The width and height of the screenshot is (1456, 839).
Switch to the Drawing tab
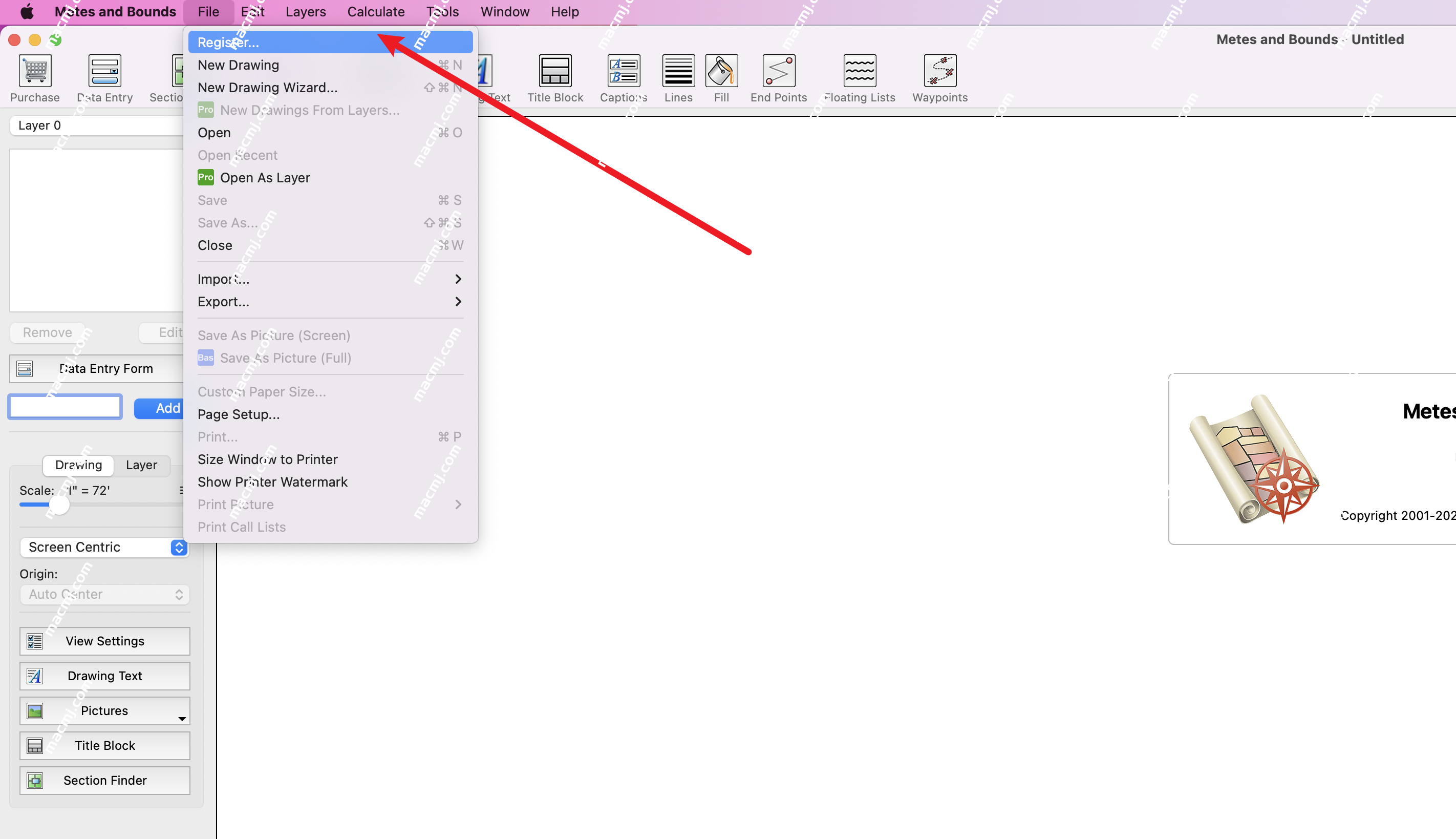(x=78, y=465)
